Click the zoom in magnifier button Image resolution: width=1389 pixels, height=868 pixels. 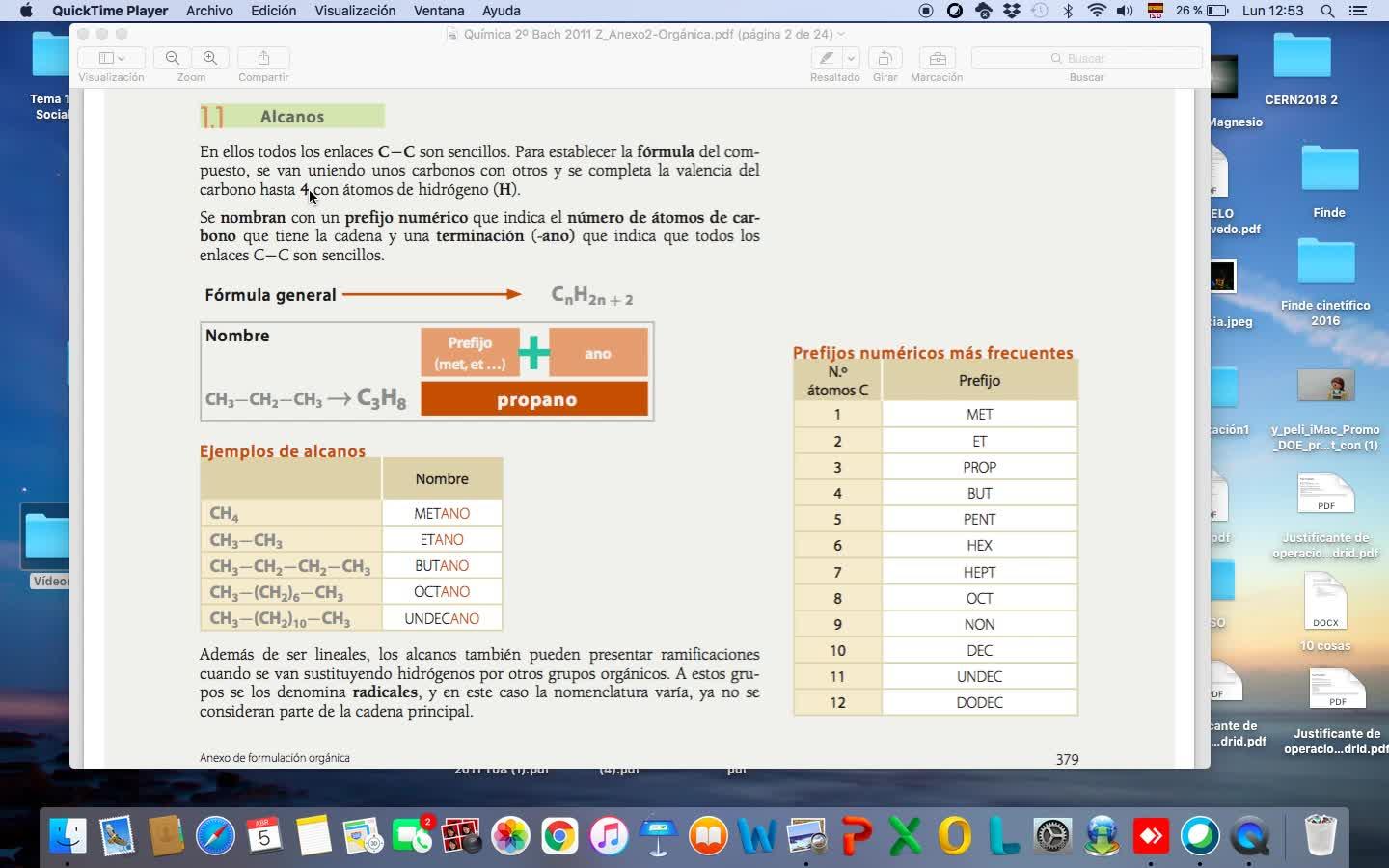click(210, 58)
